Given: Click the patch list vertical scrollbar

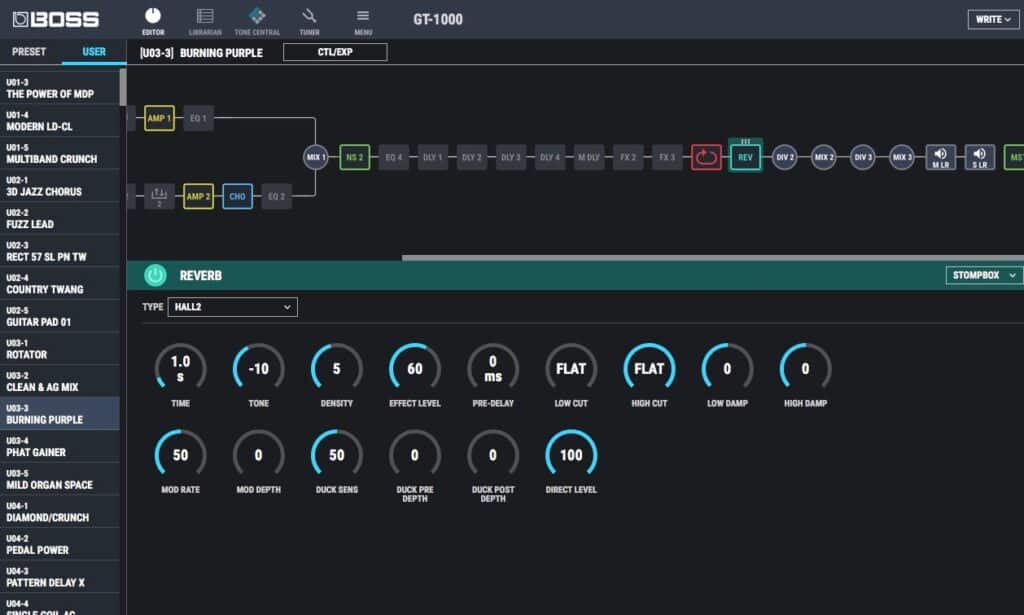Looking at the screenshot, I should click(123, 87).
